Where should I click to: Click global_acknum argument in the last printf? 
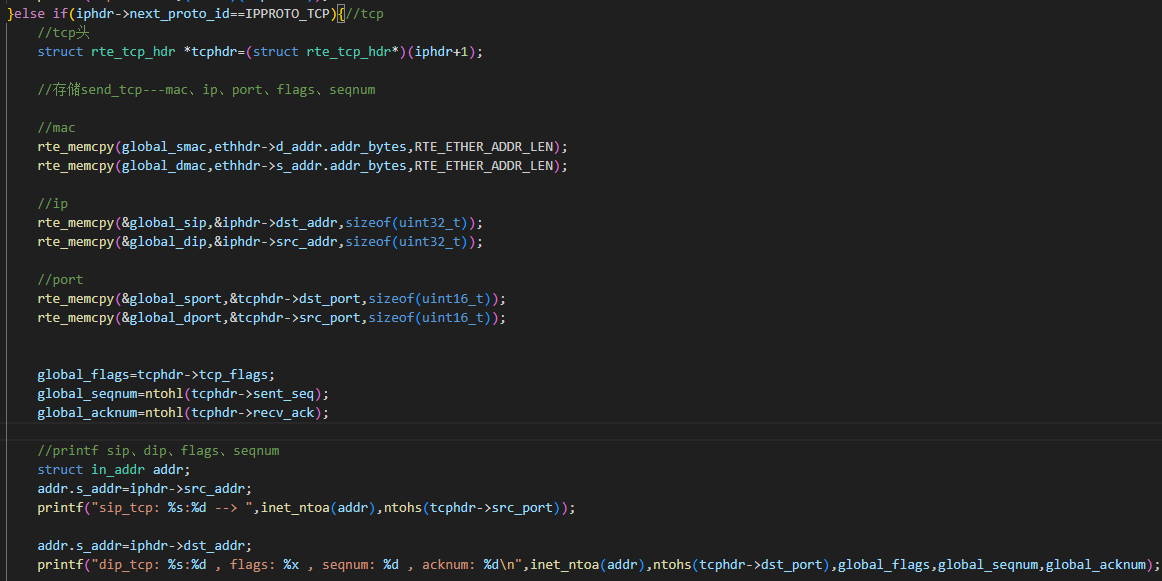click(1095, 565)
